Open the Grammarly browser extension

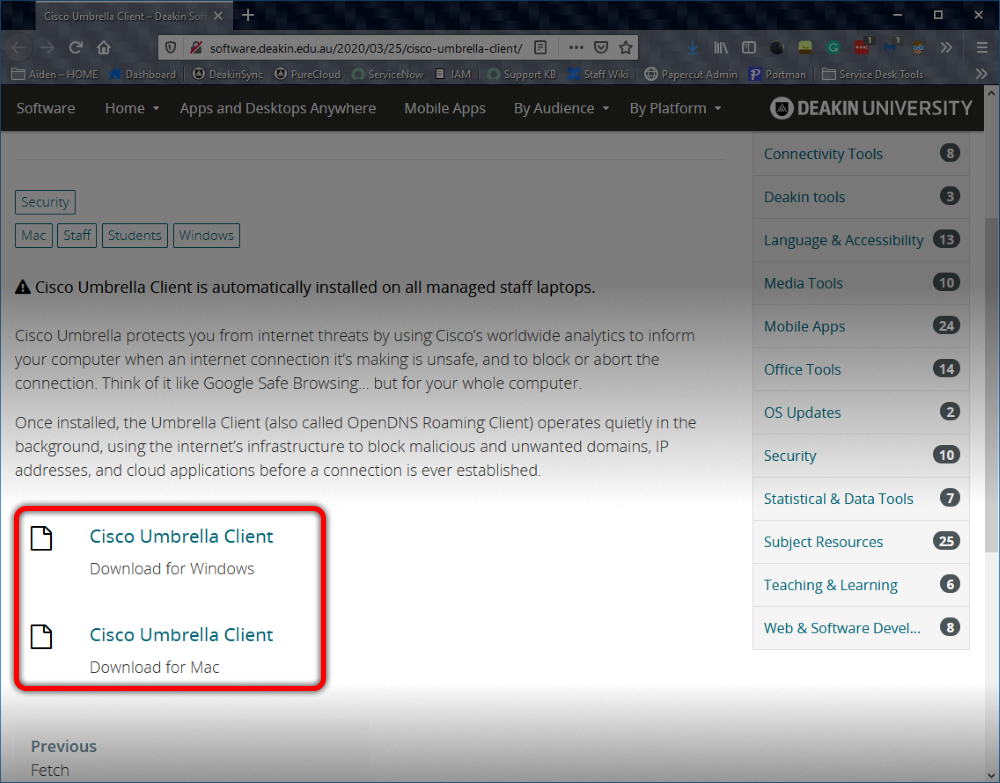pos(832,47)
